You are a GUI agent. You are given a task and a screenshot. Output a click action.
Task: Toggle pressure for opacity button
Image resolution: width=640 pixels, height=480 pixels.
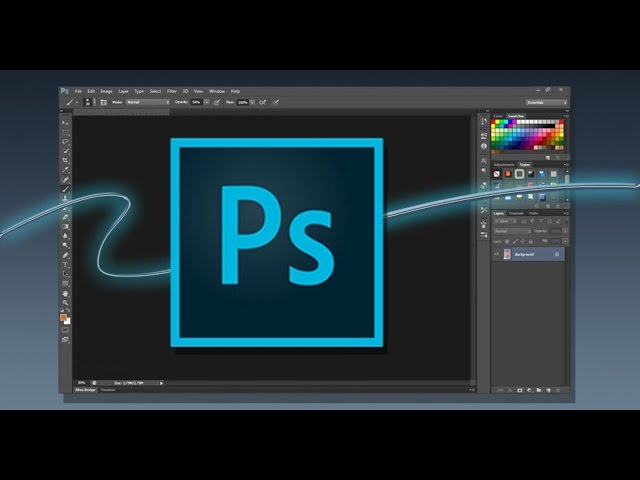pos(217,102)
